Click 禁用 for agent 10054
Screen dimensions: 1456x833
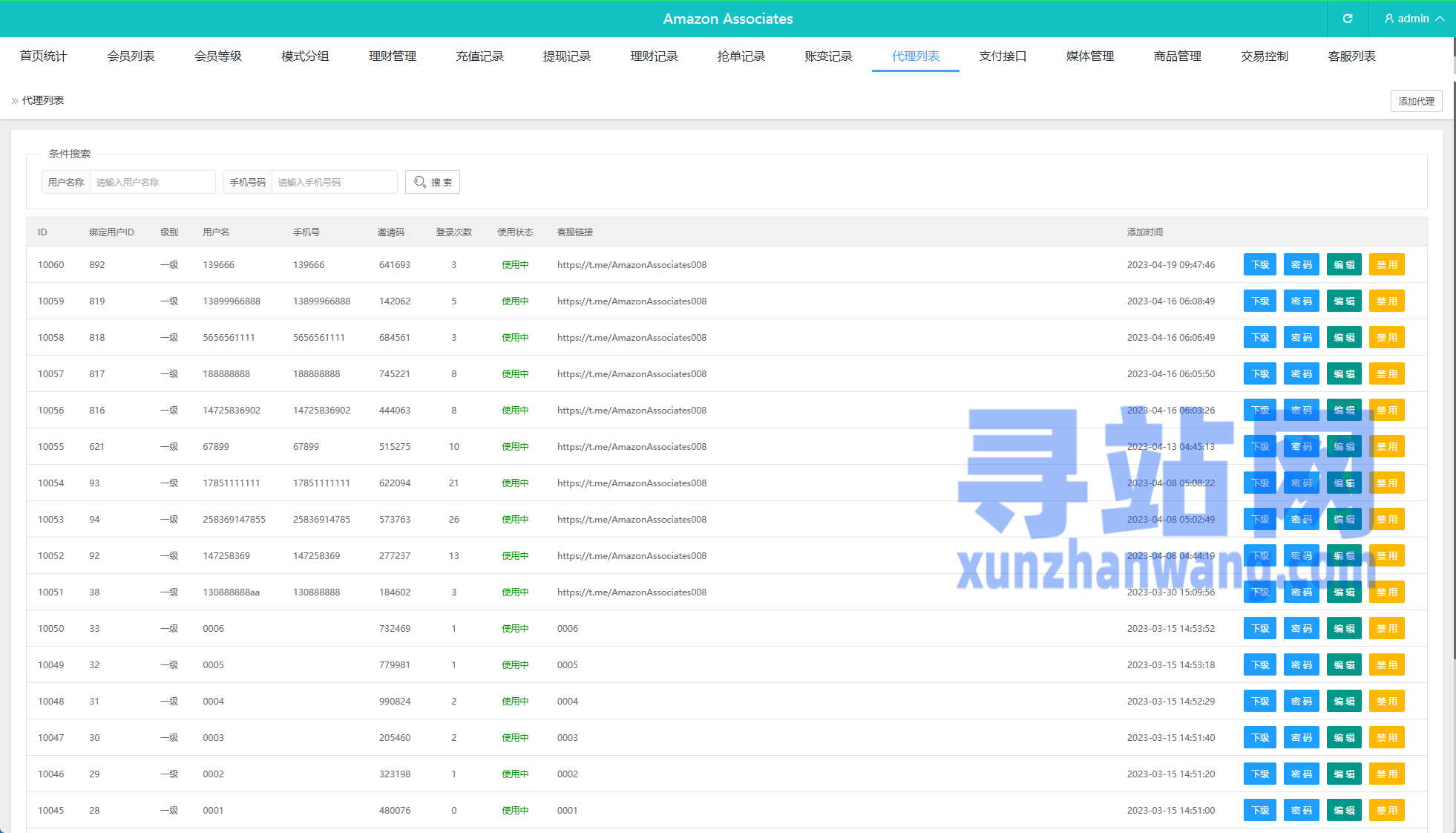[1386, 483]
